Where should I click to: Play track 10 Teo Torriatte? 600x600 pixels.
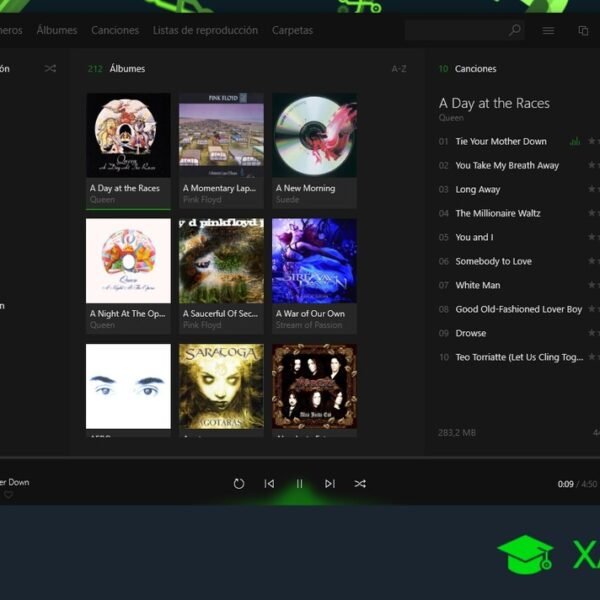519,357
